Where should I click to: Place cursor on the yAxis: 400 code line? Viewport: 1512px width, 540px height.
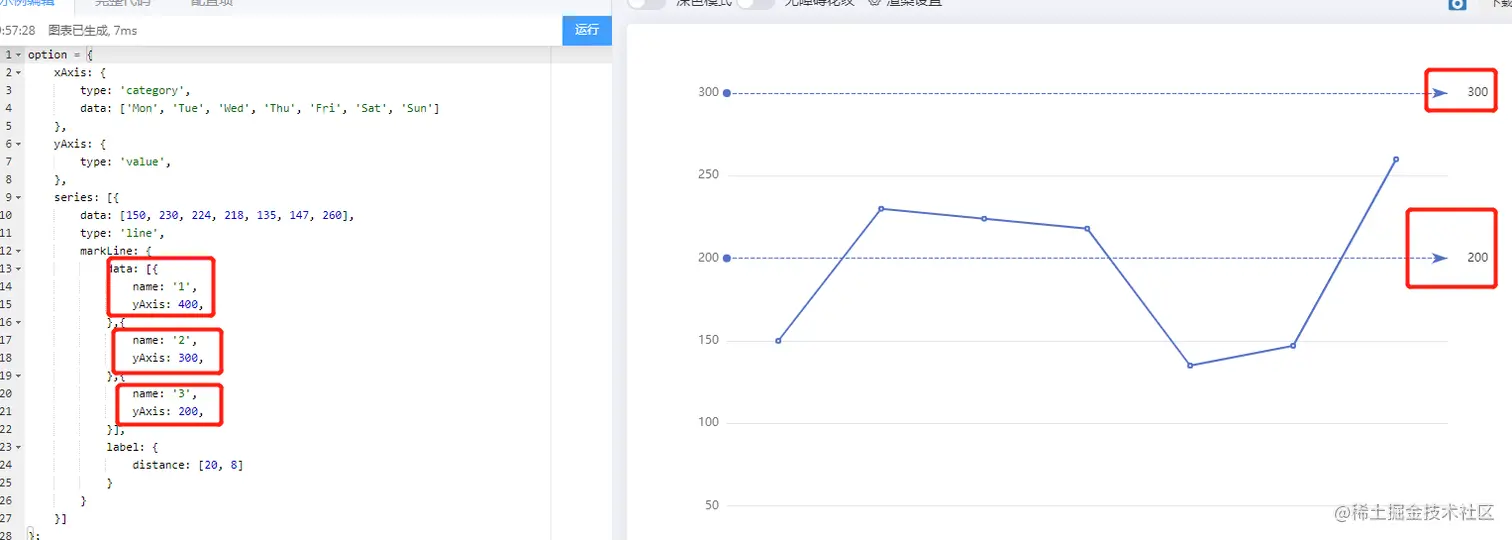pos(173,304)
